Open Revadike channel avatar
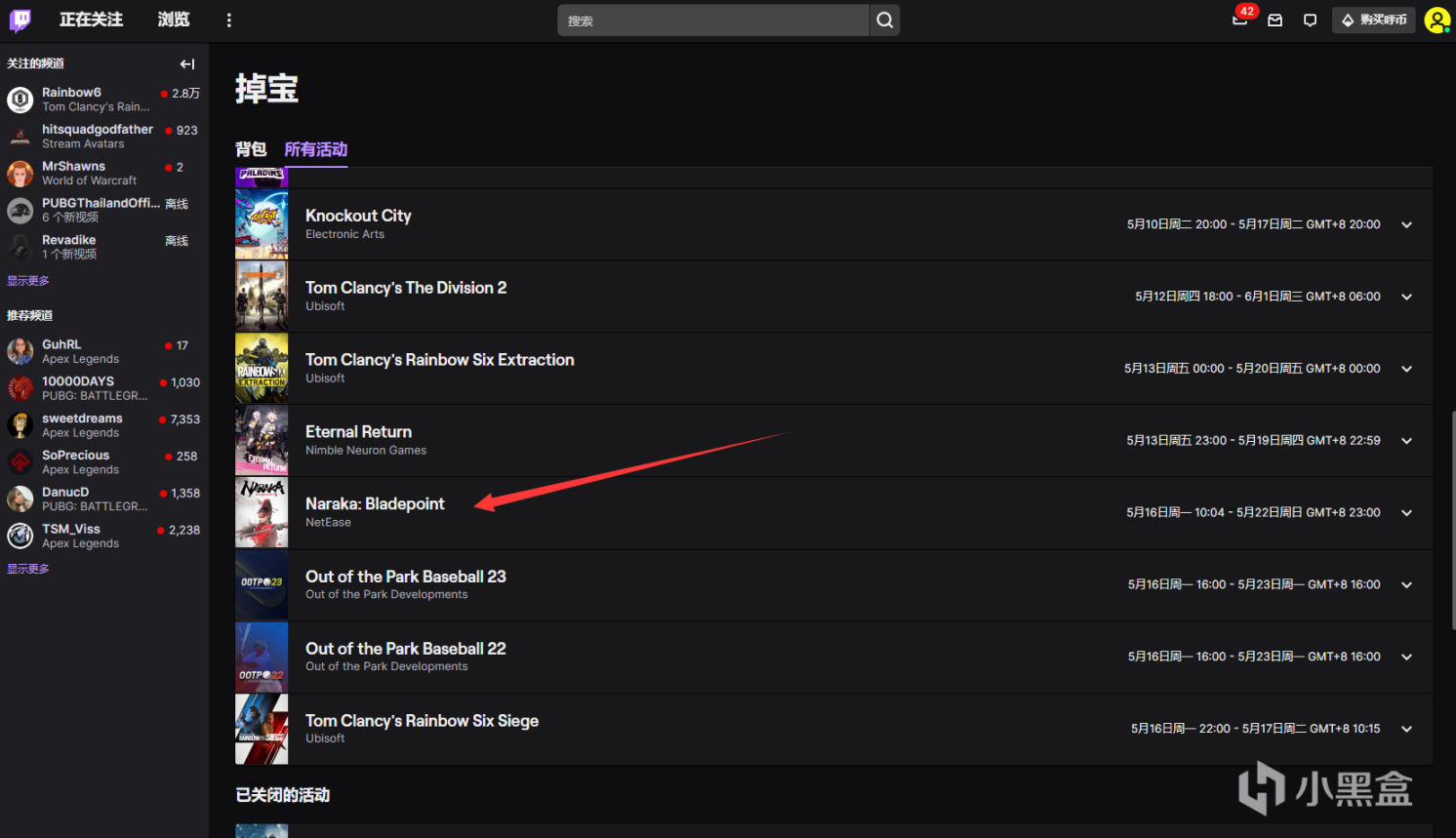Screen dimensions: 1456x838 [20, 248]
